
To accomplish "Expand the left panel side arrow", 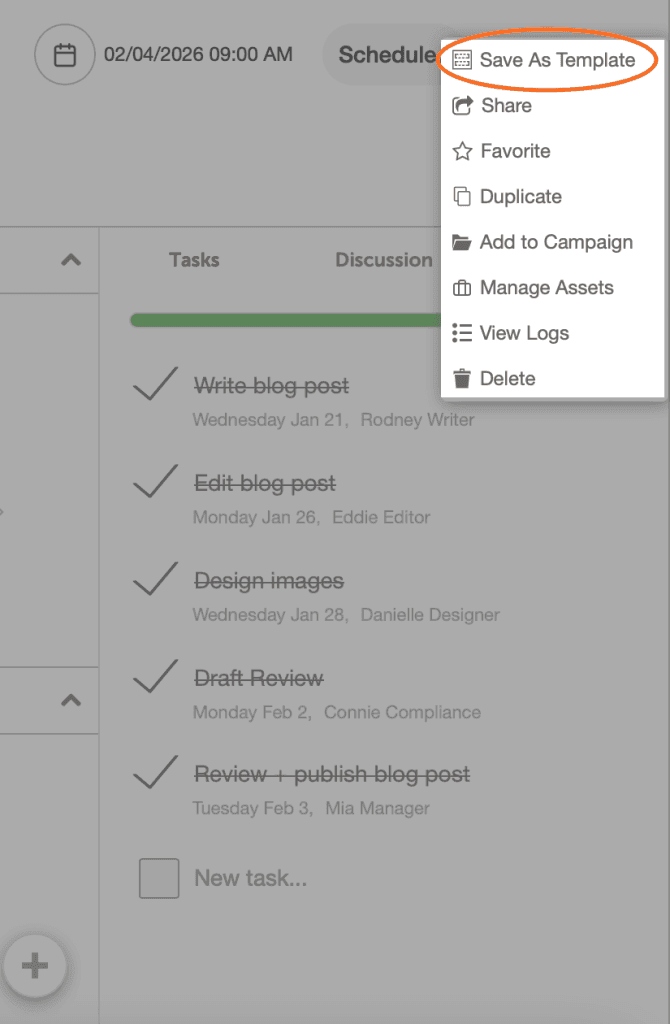I will 4,511.
